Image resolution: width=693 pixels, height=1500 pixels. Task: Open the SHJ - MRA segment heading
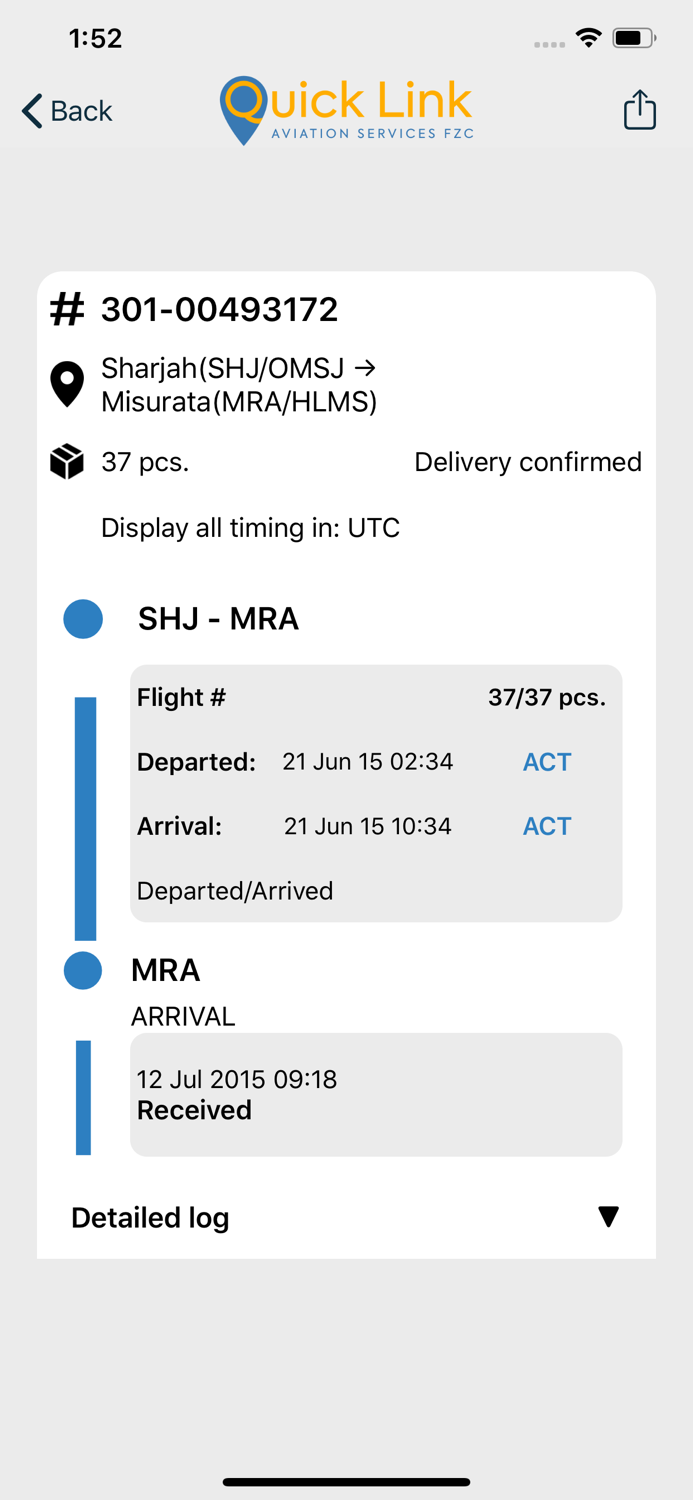click(x=218, y=618)
